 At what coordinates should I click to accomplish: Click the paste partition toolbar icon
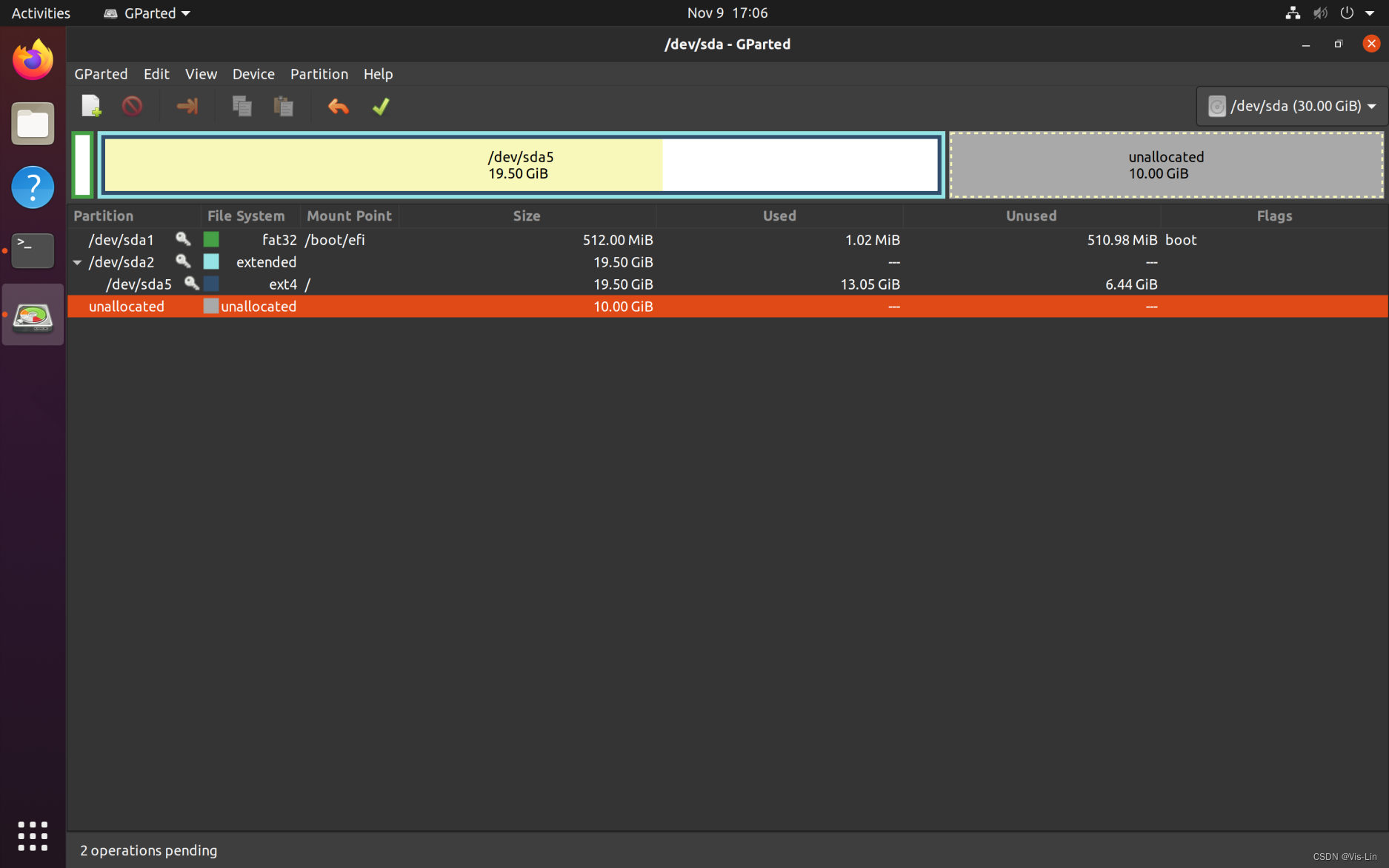(284, 106)
